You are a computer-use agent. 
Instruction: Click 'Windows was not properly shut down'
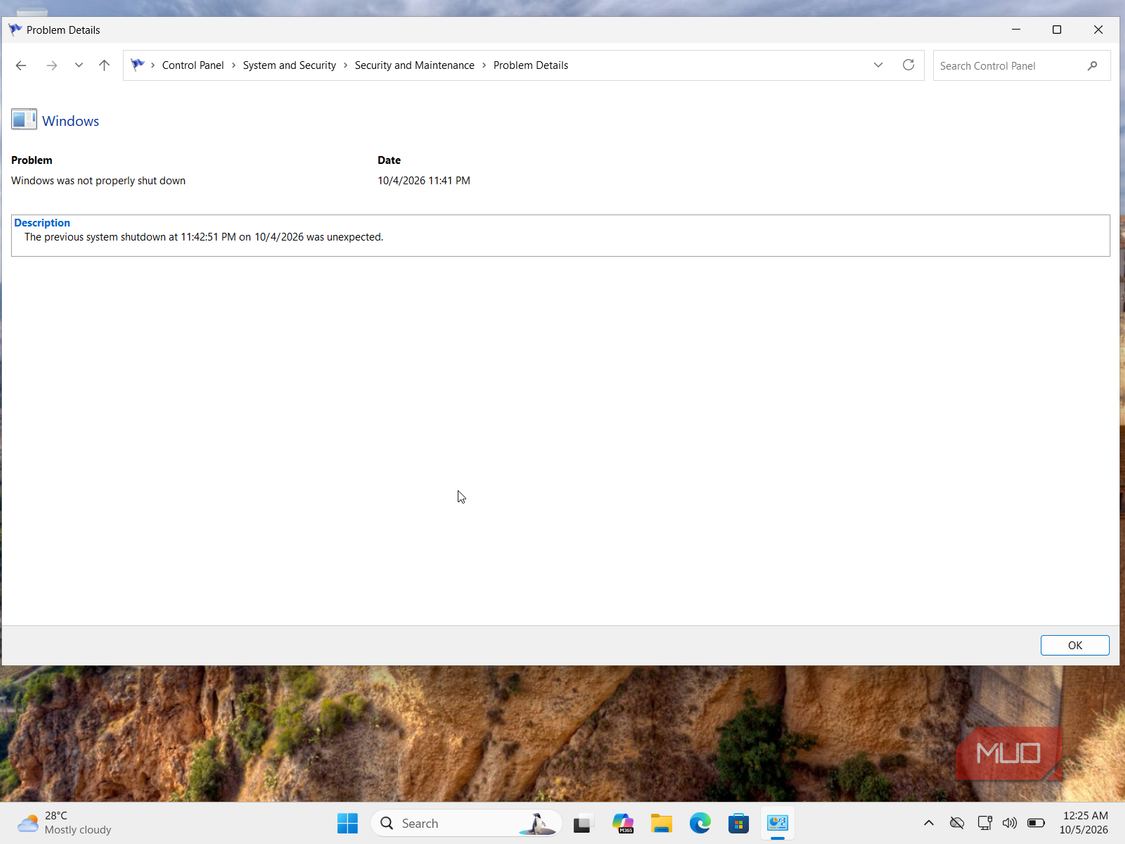coord(98,181)
